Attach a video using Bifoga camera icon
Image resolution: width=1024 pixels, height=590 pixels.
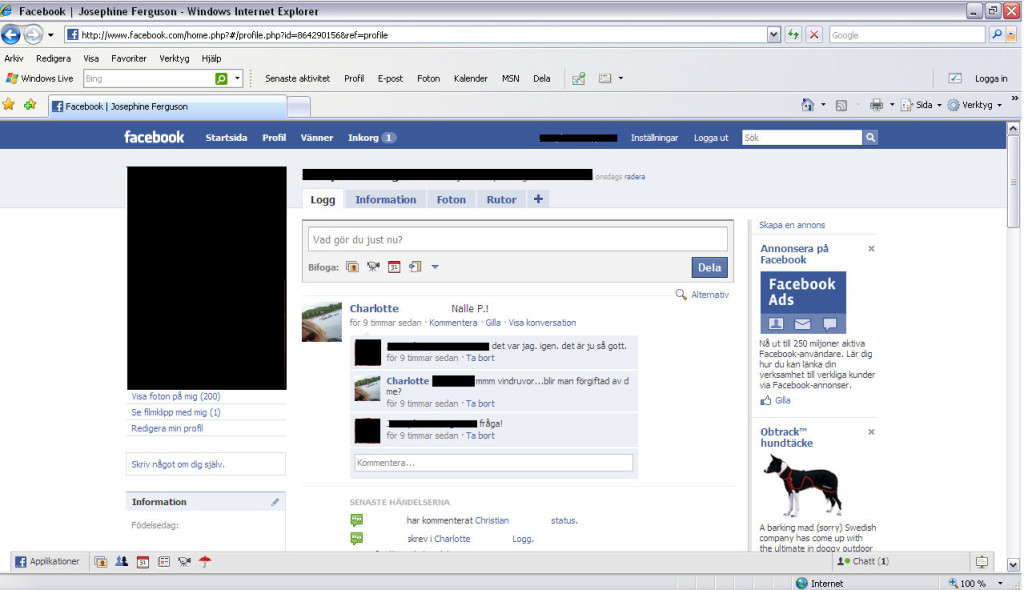click(373, 267)
